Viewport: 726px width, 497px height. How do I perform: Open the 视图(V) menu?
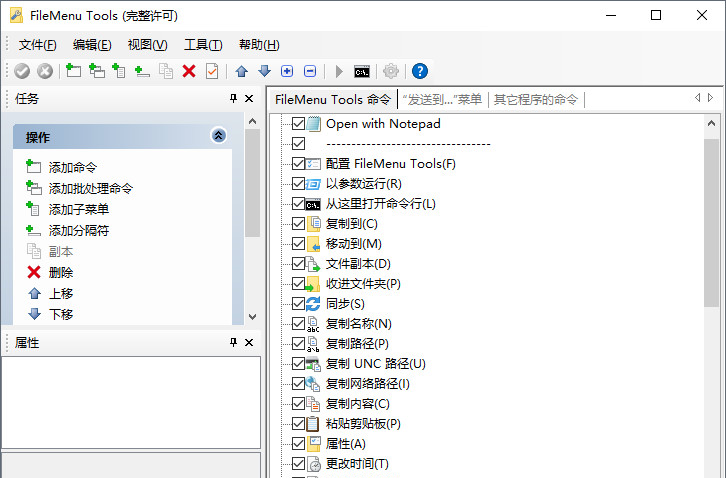click(x=147, y=45)
